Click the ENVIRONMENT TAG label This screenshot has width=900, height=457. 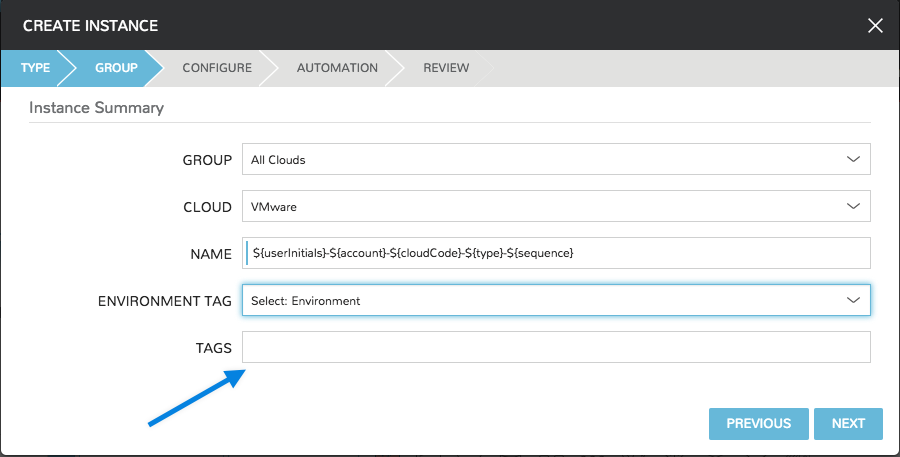tap(164, 301)
